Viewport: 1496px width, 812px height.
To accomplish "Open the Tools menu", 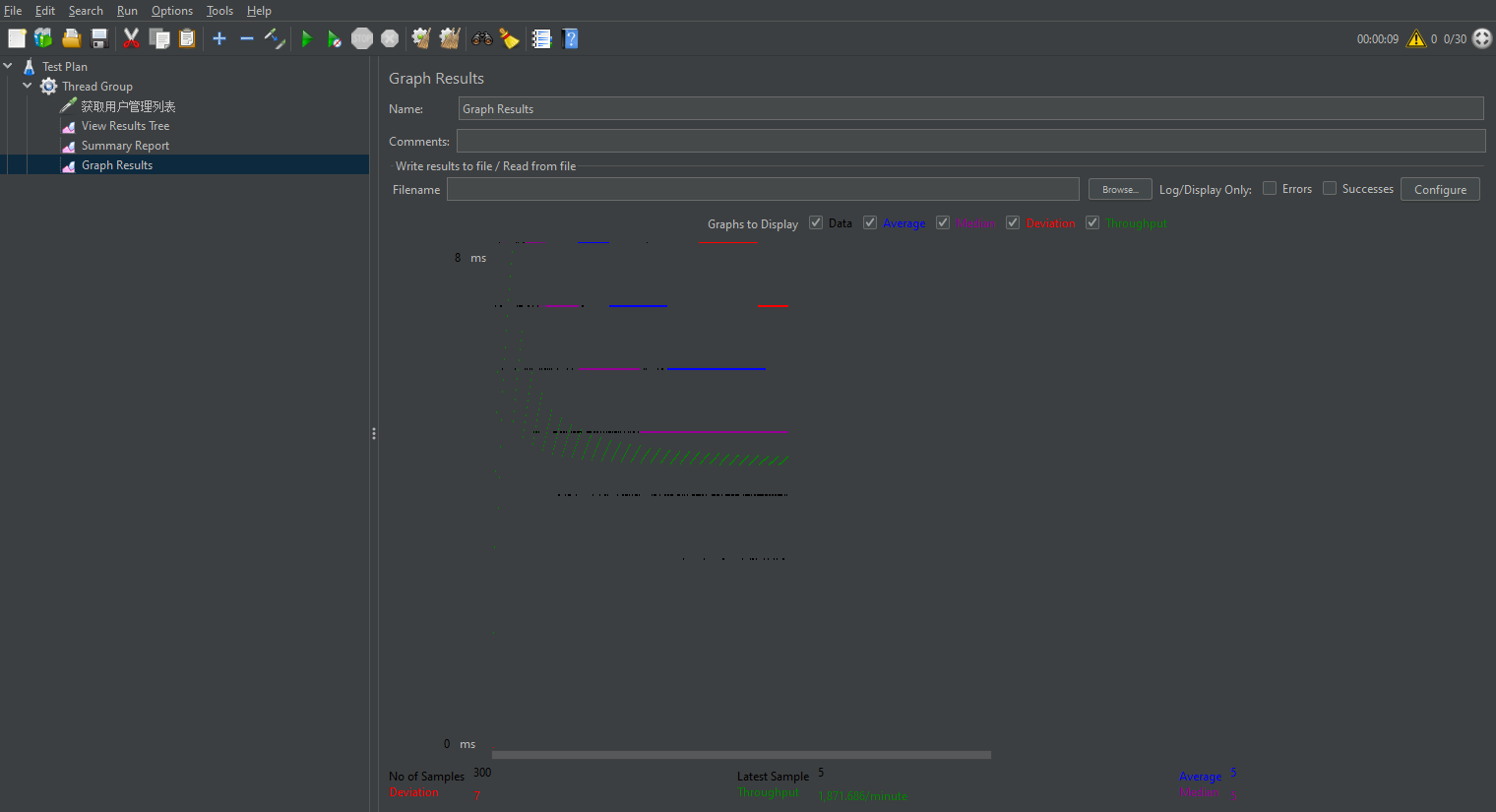I will pos(219,11).
